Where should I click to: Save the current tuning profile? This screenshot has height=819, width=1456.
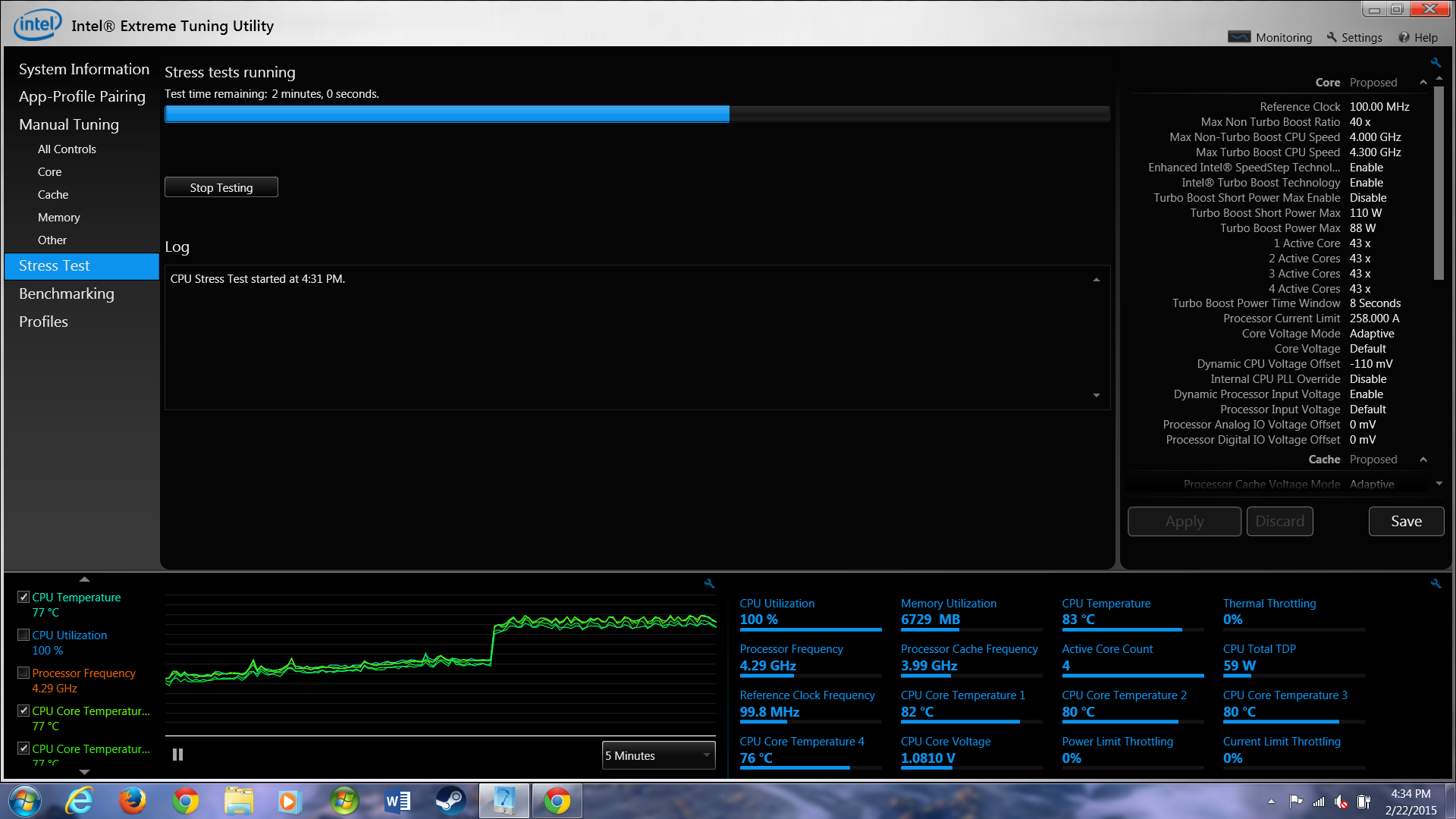pyautogui.click(x=1407, y=522)
